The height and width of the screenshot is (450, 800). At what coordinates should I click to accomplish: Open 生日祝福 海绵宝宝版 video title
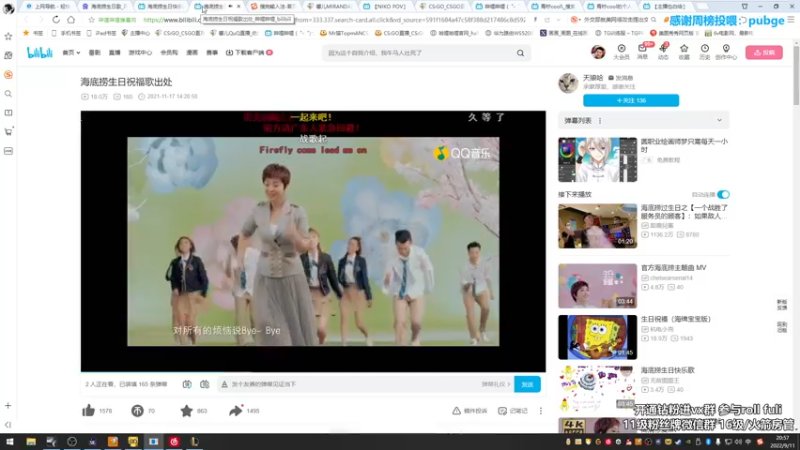coord(676,319)
